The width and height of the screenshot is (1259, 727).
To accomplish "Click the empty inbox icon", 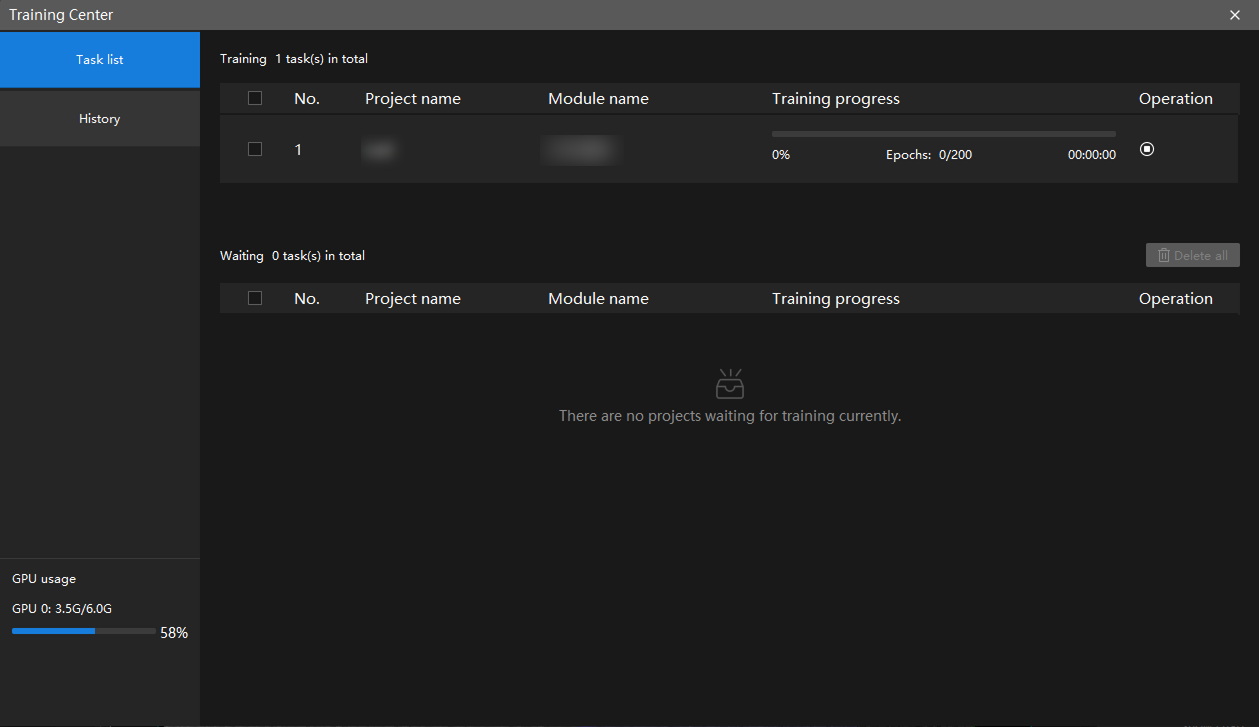I will coord(730,384).
